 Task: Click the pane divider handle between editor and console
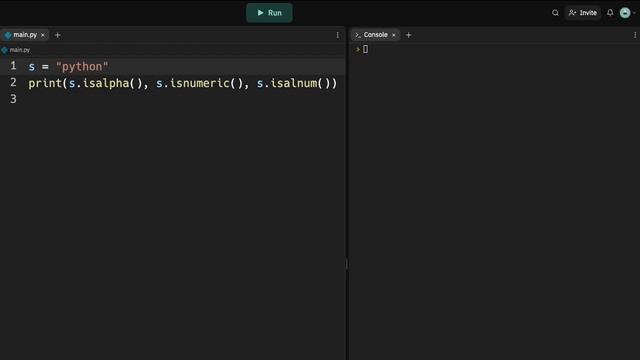[347, 264]
